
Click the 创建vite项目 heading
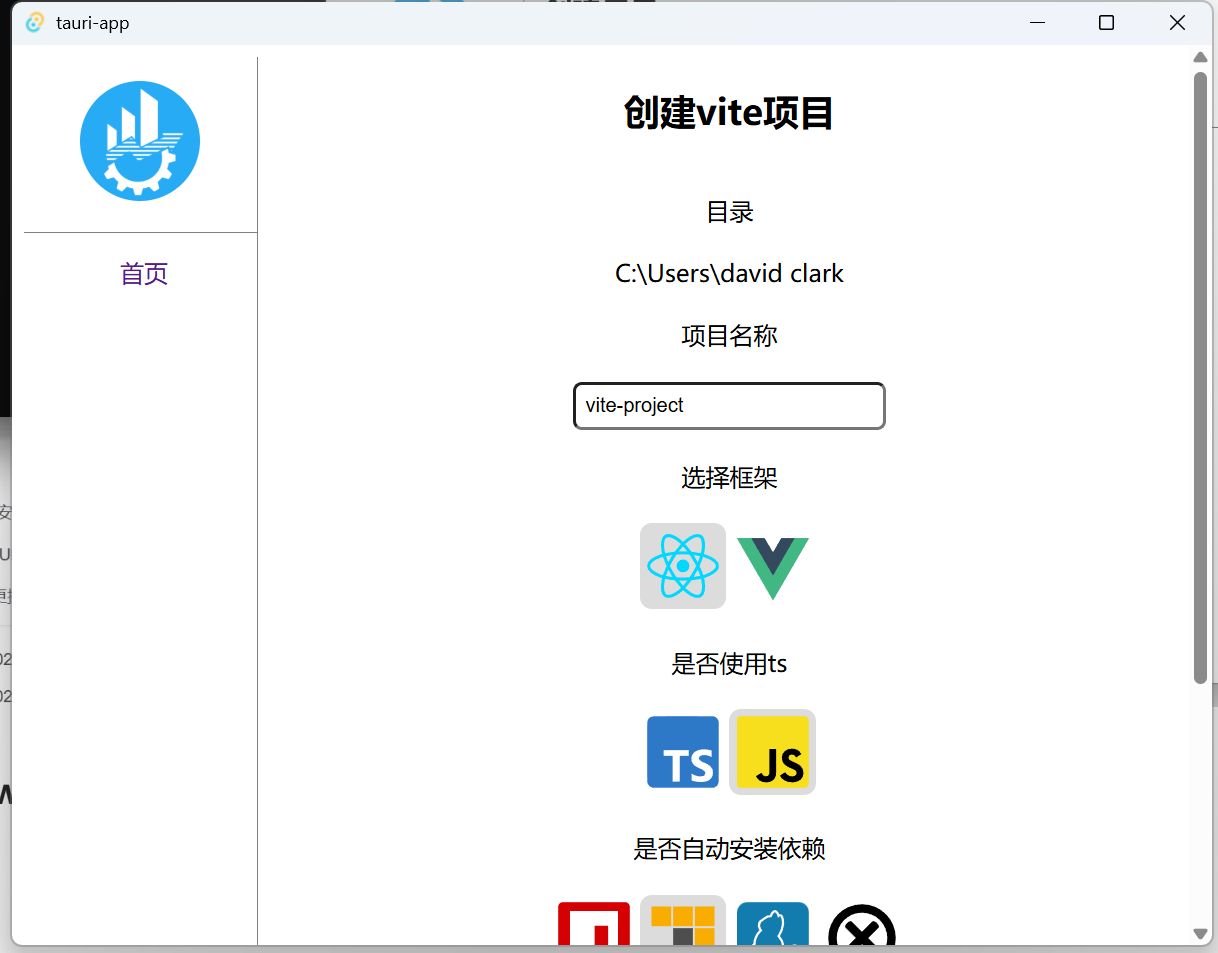pos(729,113)
